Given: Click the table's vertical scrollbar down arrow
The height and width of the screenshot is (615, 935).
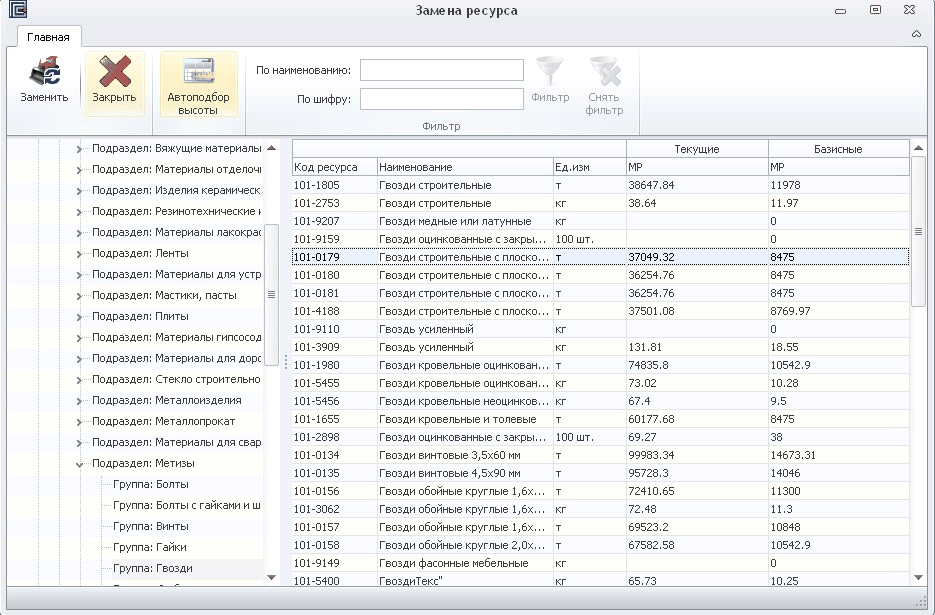Looking at the screenshot, I should pos(918,577).
